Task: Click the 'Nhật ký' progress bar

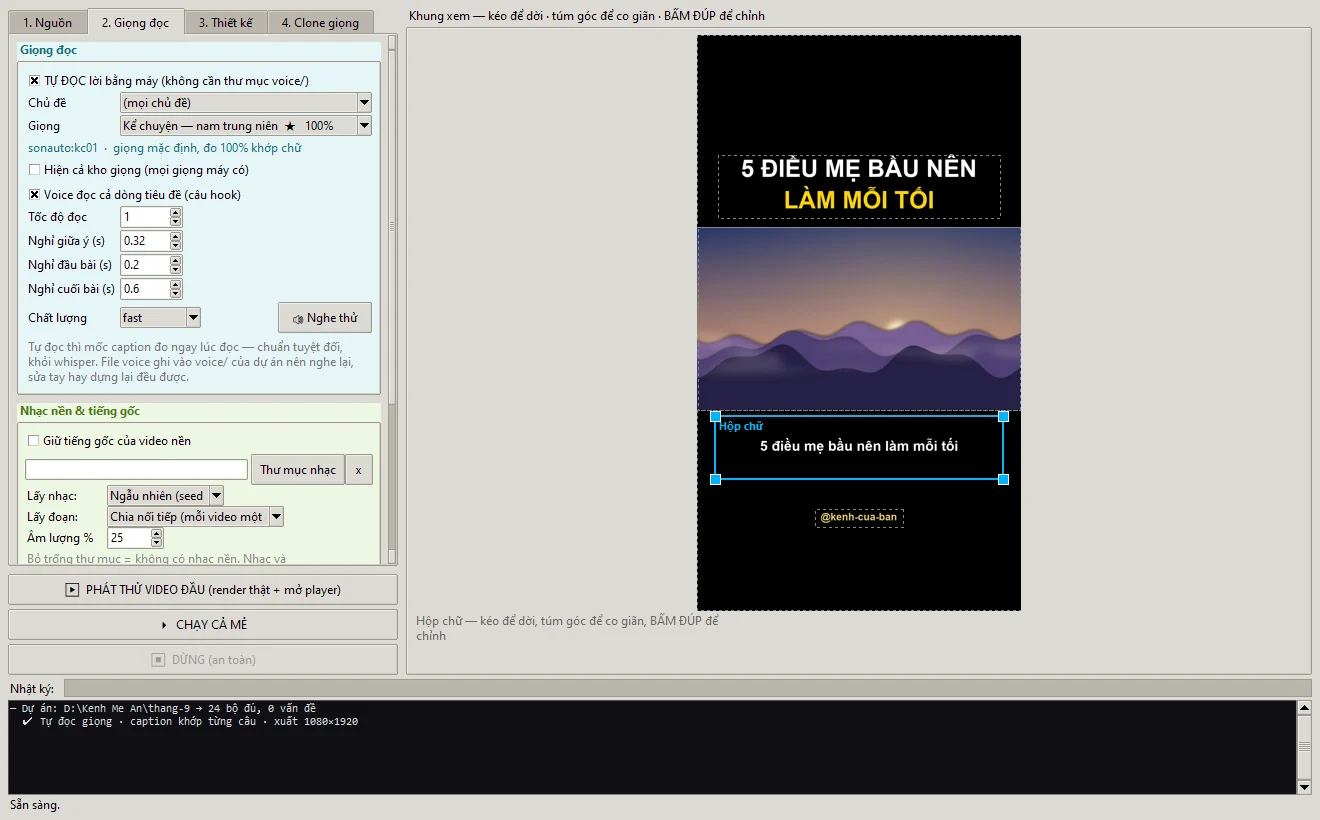Action: click(687, 688)
